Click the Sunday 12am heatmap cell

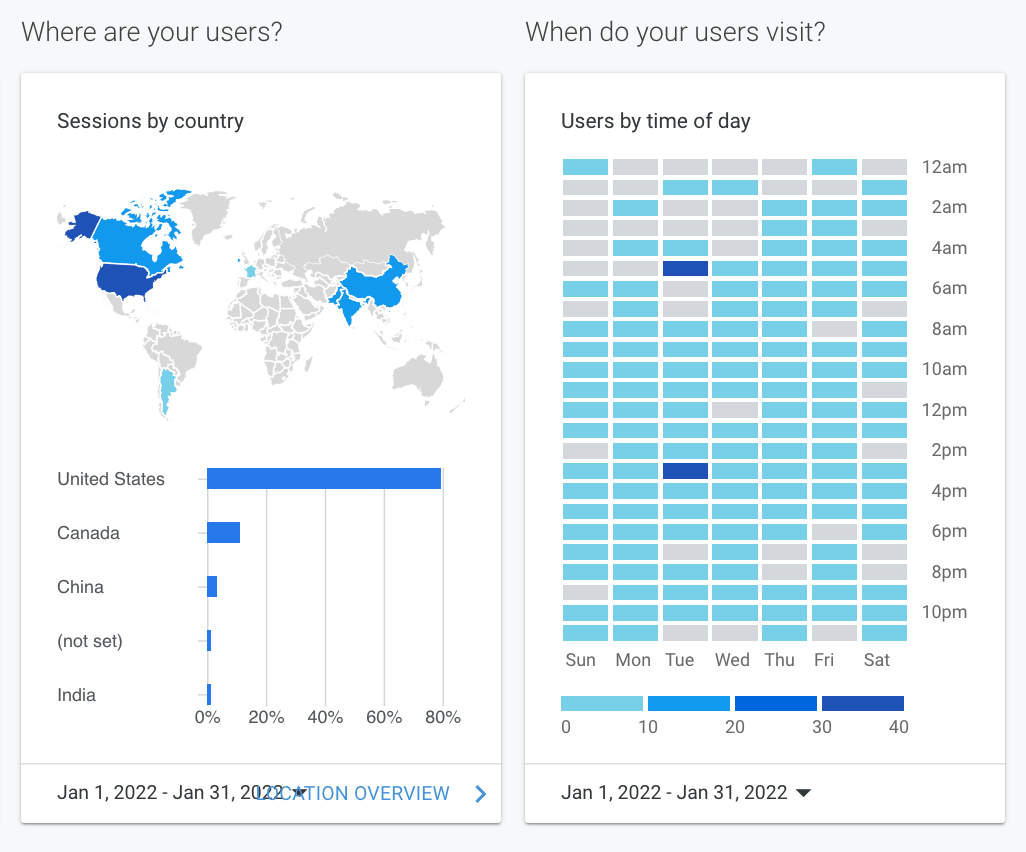(585, 167)
